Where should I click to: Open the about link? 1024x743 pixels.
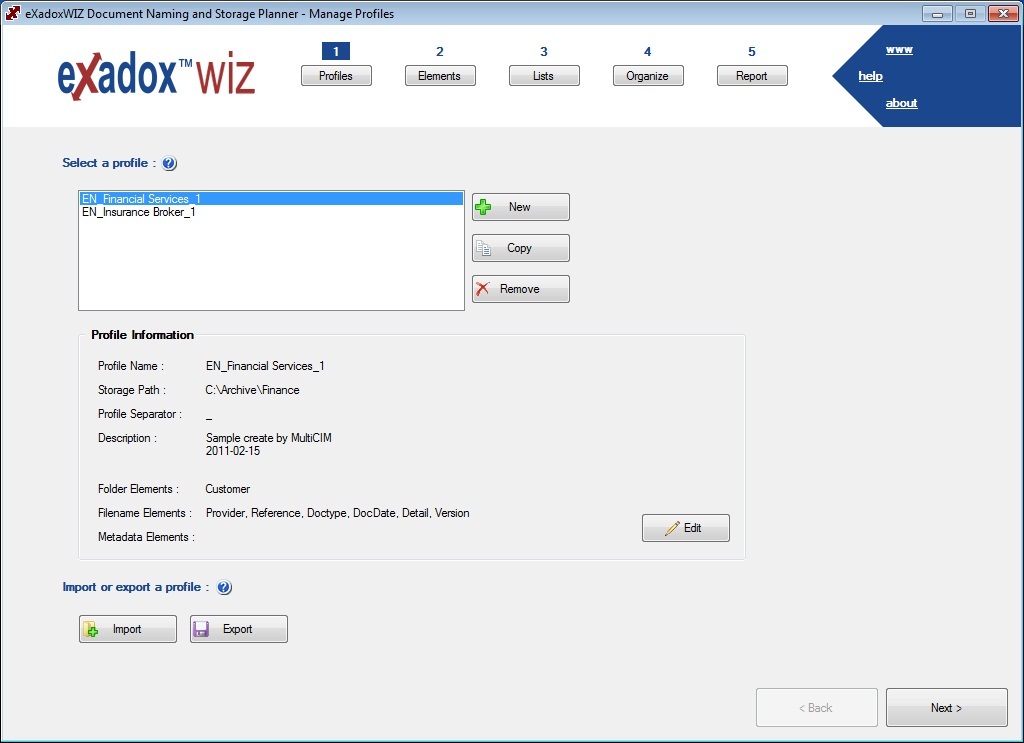(x=901, y=103)
